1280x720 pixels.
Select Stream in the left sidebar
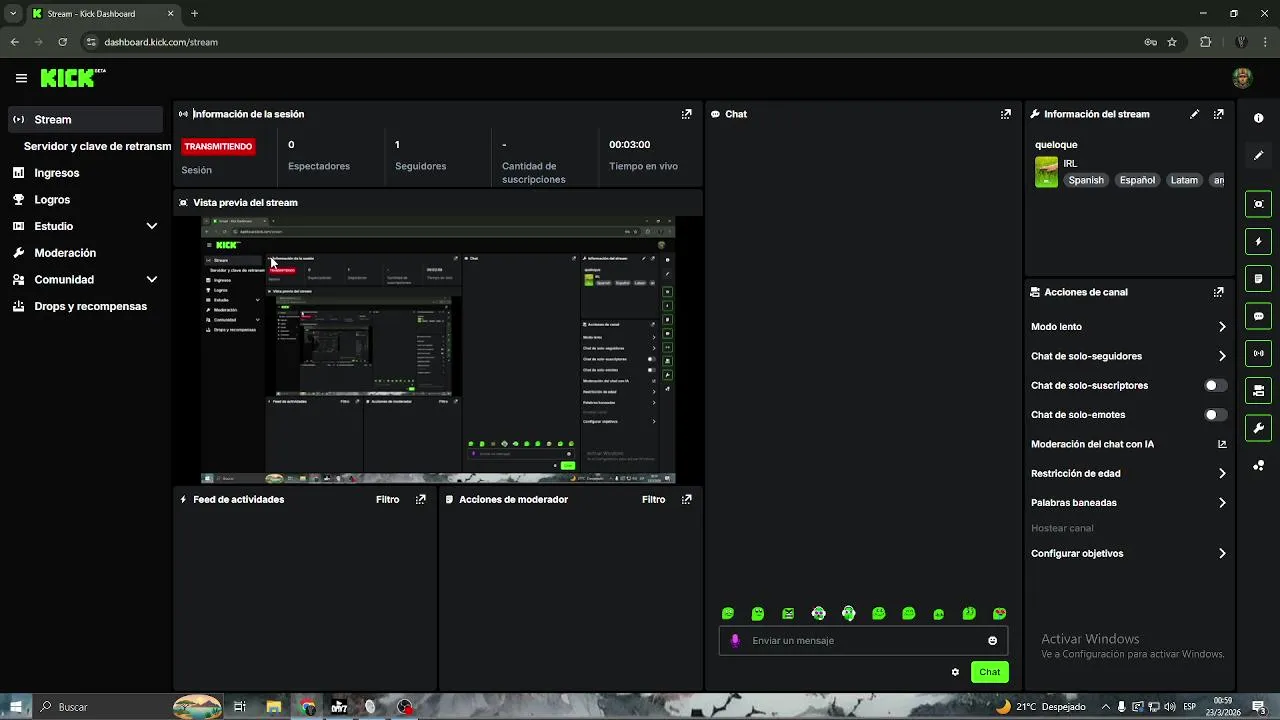85,119
